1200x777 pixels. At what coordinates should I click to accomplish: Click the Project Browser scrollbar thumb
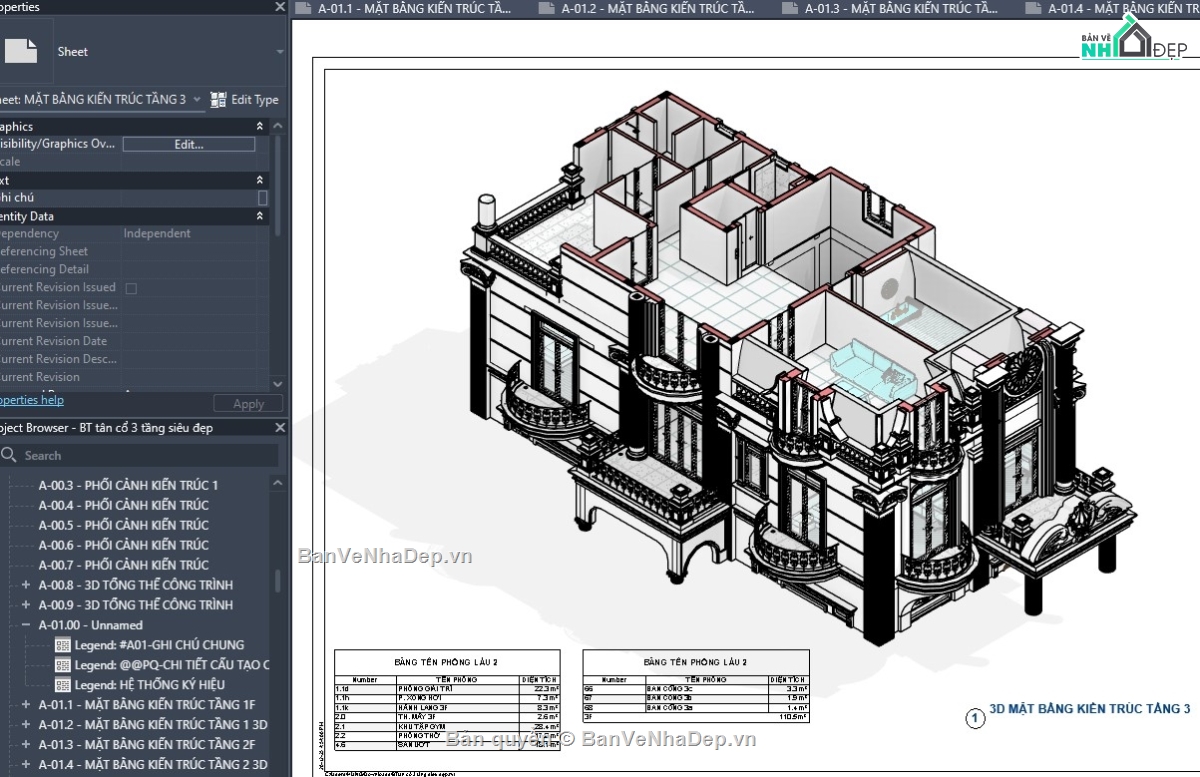coord(278,582)
